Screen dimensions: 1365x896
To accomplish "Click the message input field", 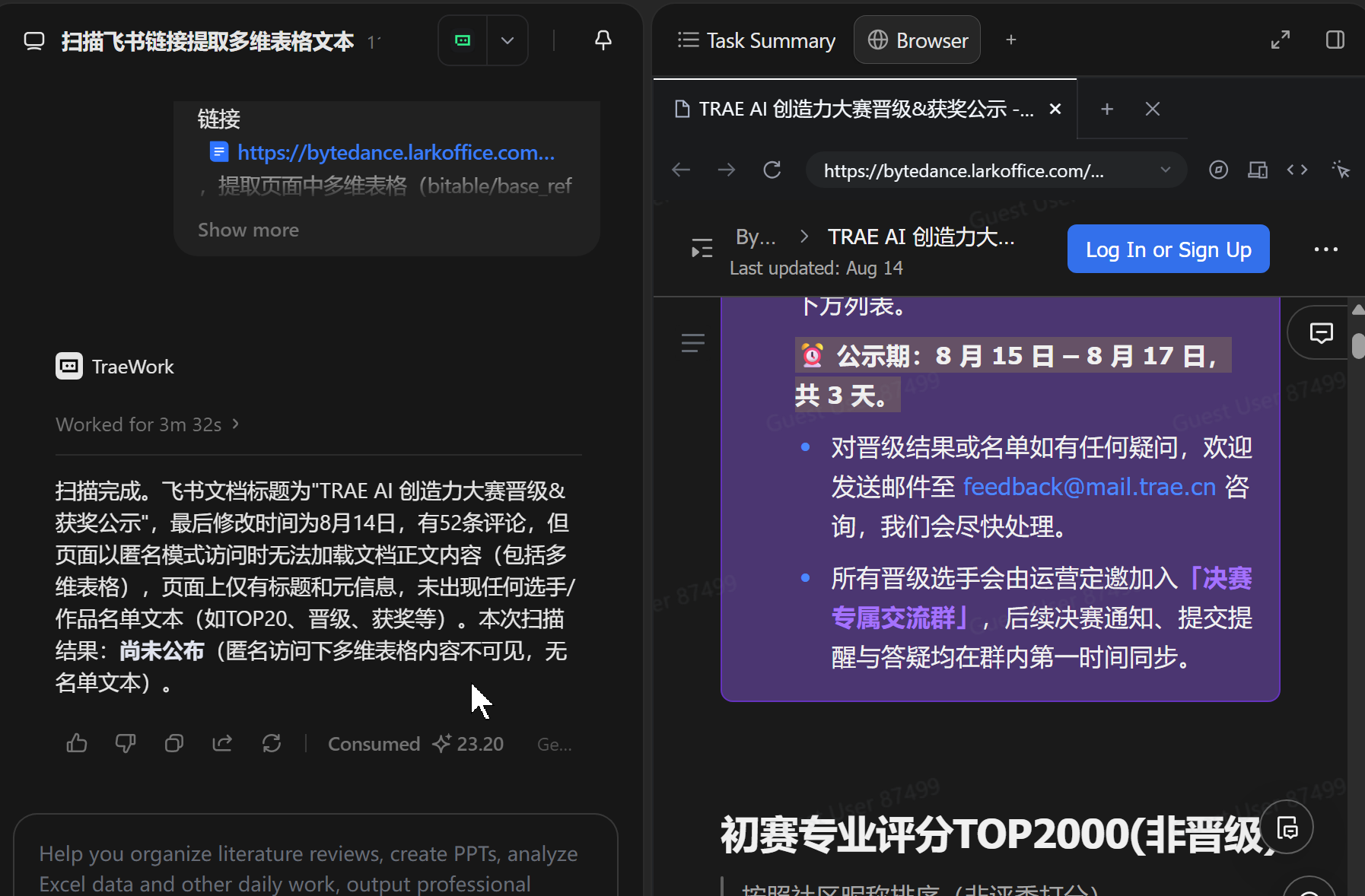I will (x=315, y=856).
